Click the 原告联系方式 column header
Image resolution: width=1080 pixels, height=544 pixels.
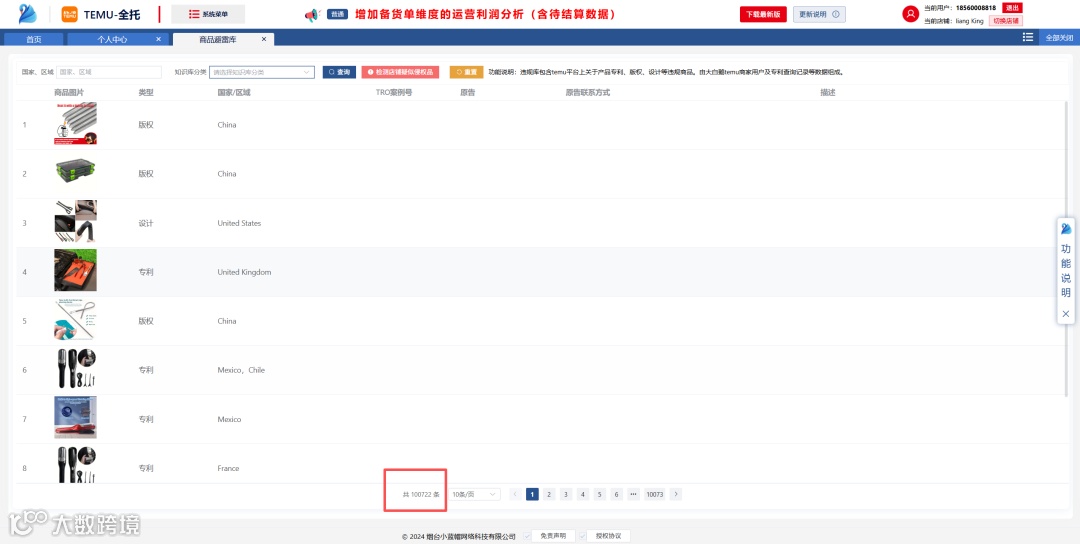click(x=588, y=92)
